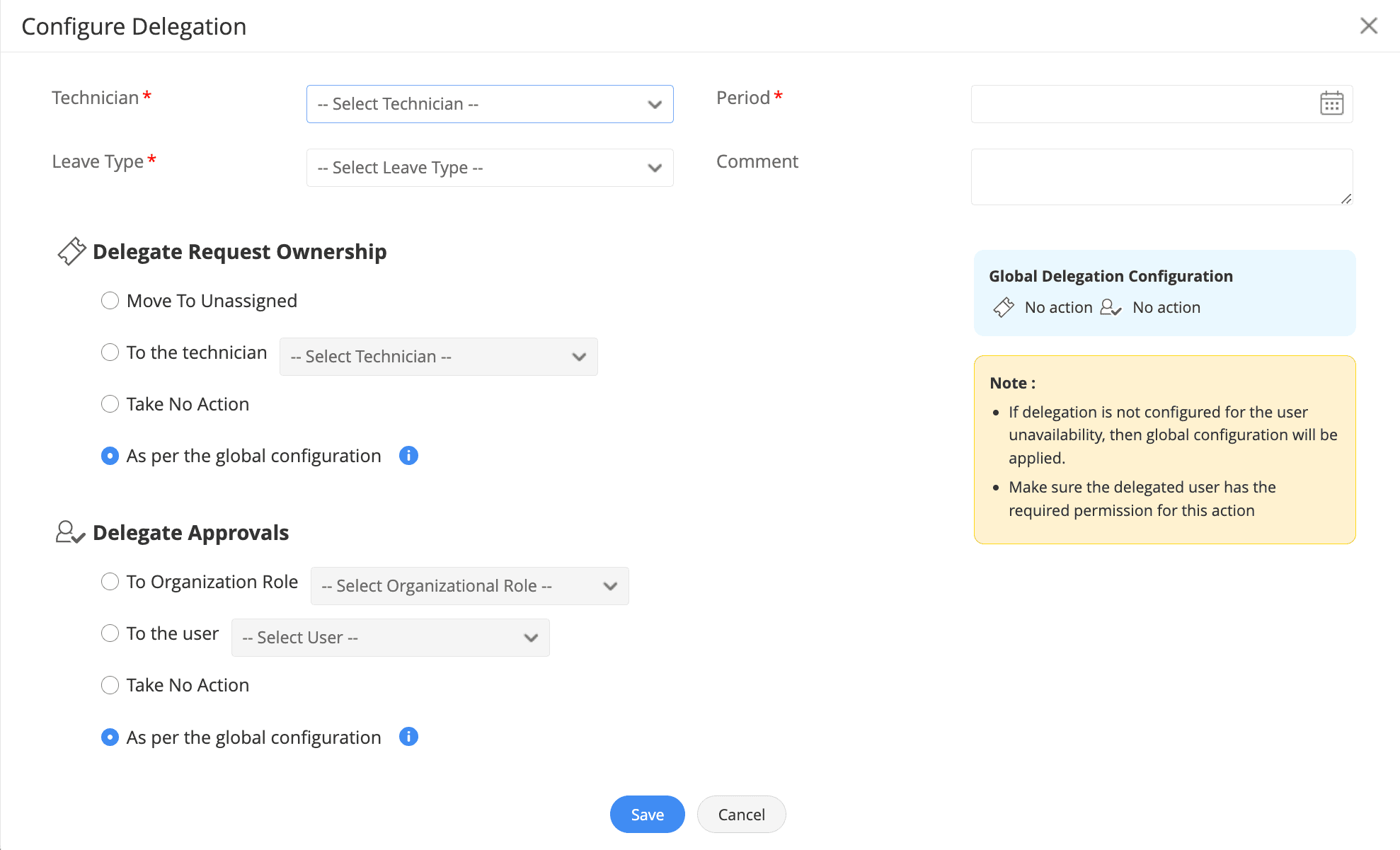The height and width of the screenshot is (850, 1400).
Task: Select the To the user radio button
Action: coord(110,633)
